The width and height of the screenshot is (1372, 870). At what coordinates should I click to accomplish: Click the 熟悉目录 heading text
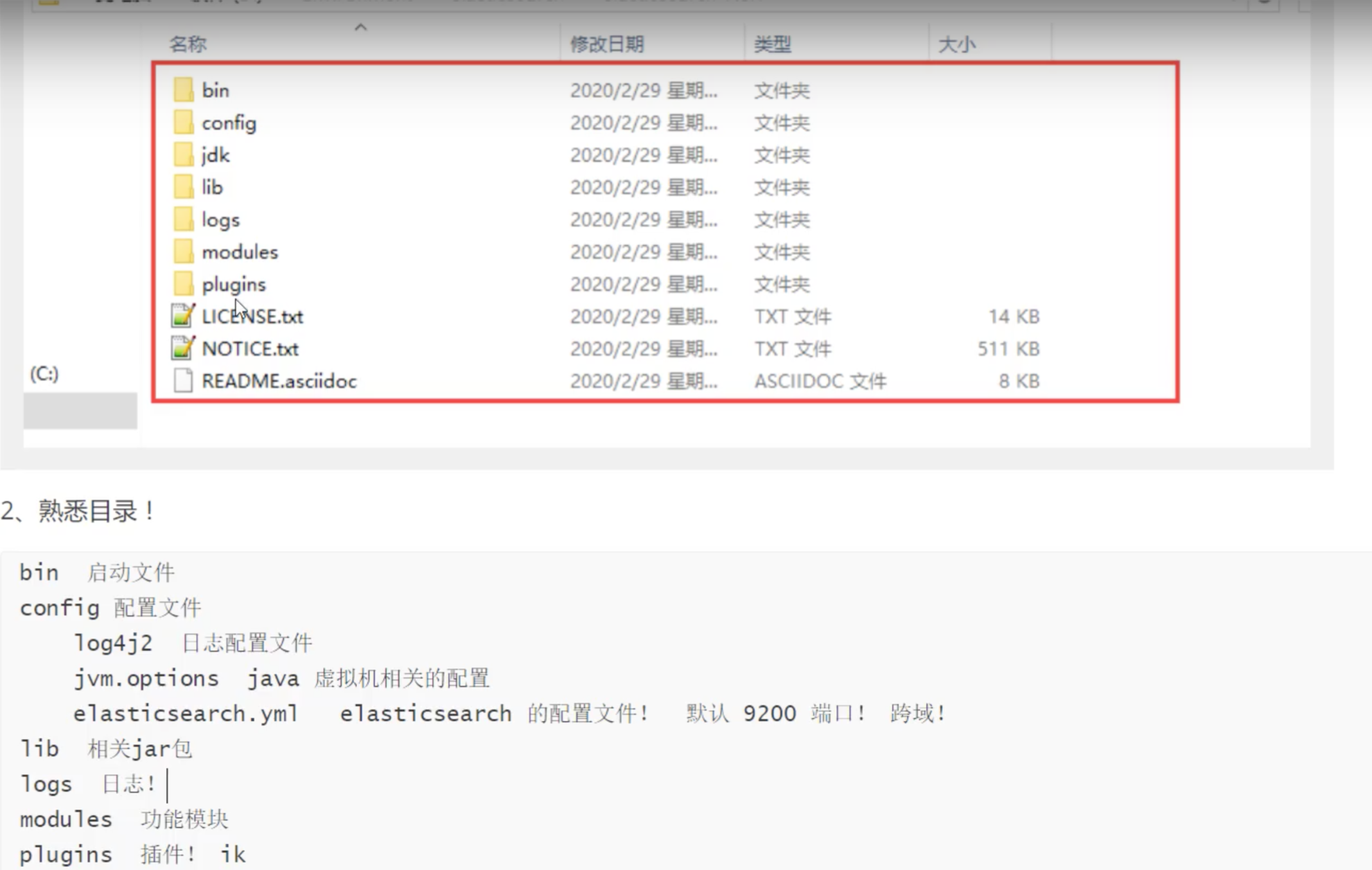[x=87, y=511]
